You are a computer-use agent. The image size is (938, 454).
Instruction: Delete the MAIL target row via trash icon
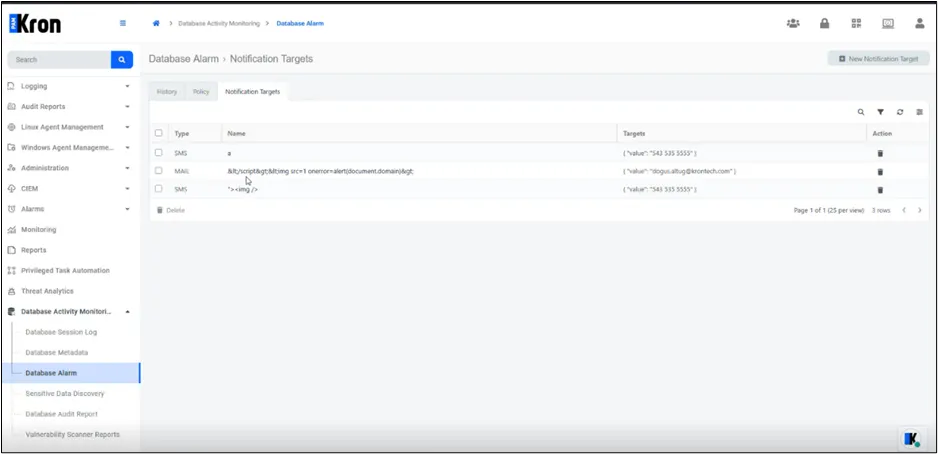click(x=880, y=172)
